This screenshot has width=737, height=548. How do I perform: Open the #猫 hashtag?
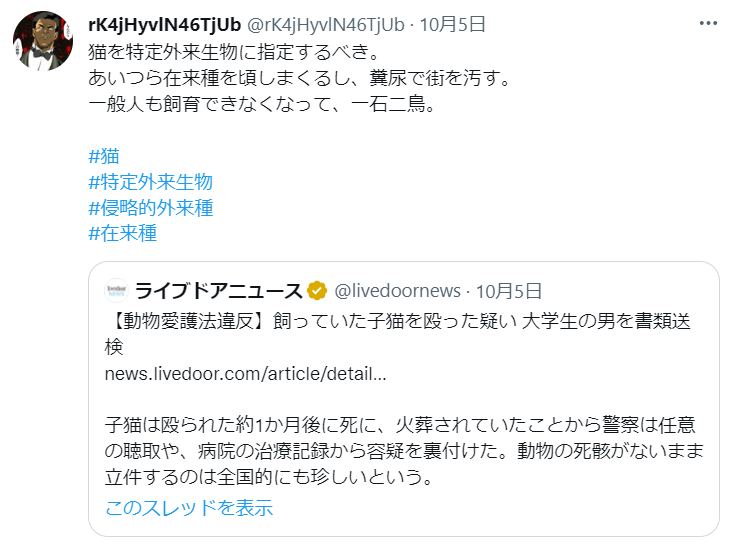(104, 156)
